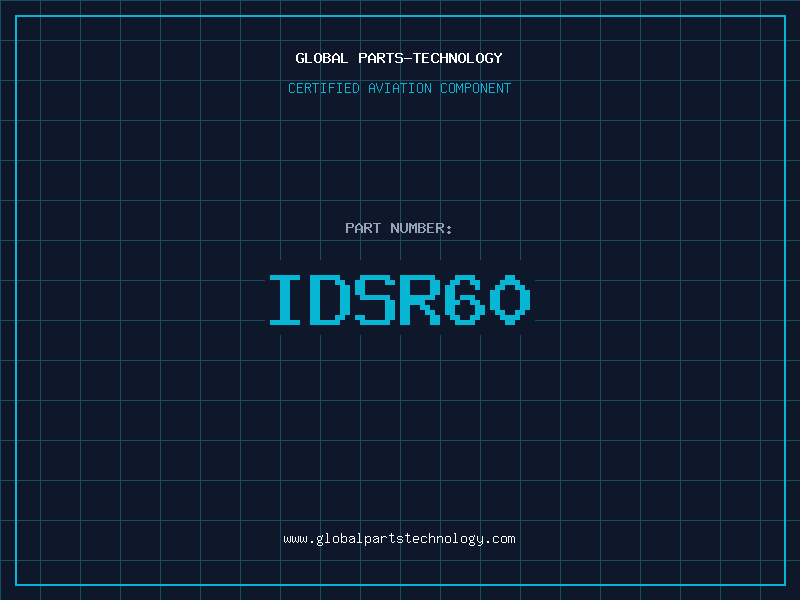Click the digit 6 in the part number
Viewport: 800px width, 600px height.
tap(465, 299)
